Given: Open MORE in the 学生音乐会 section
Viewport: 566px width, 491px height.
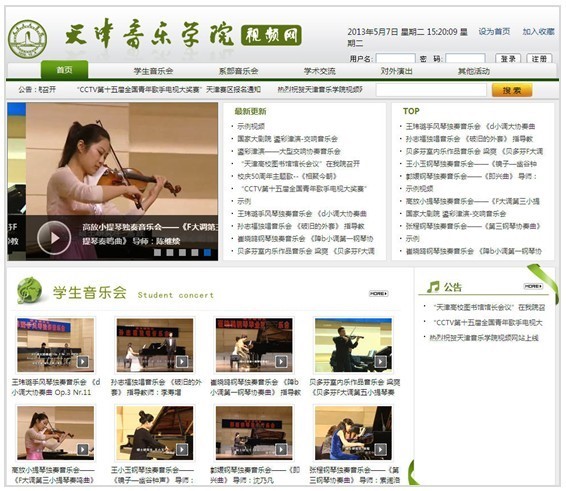Looking at the screenshot, I should pyautogui.click(x=378, y=294).
